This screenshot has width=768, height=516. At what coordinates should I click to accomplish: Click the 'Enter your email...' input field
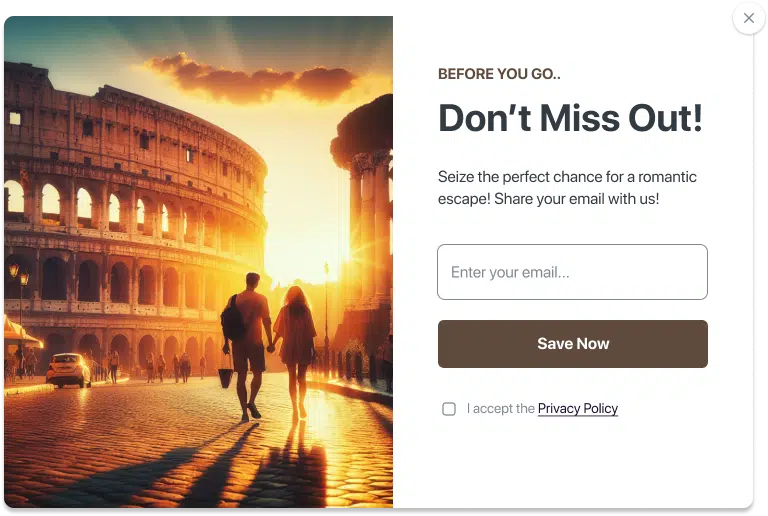pyautogui.click(x=572, y=272)
